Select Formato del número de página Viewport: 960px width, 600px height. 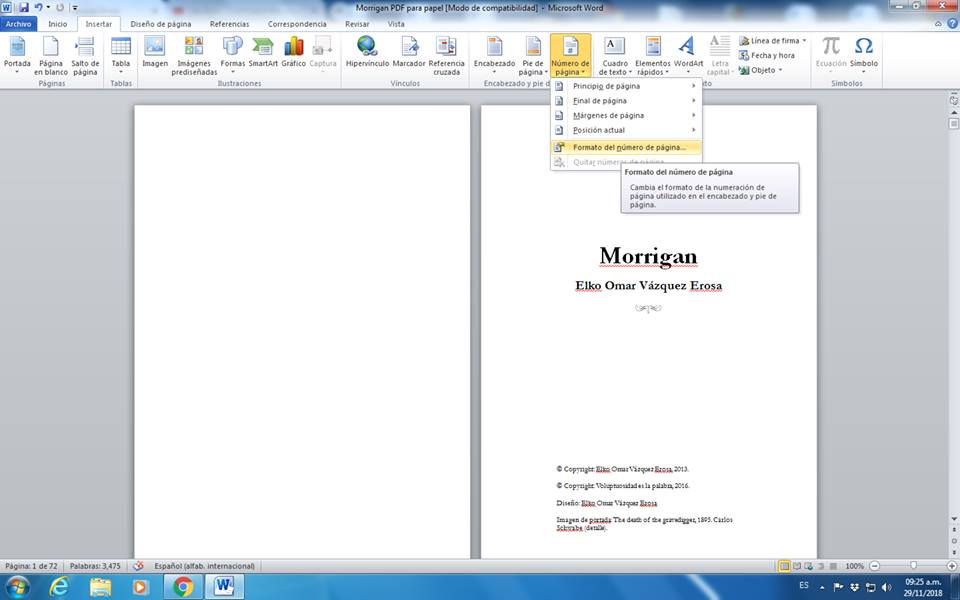coord(629,147)
